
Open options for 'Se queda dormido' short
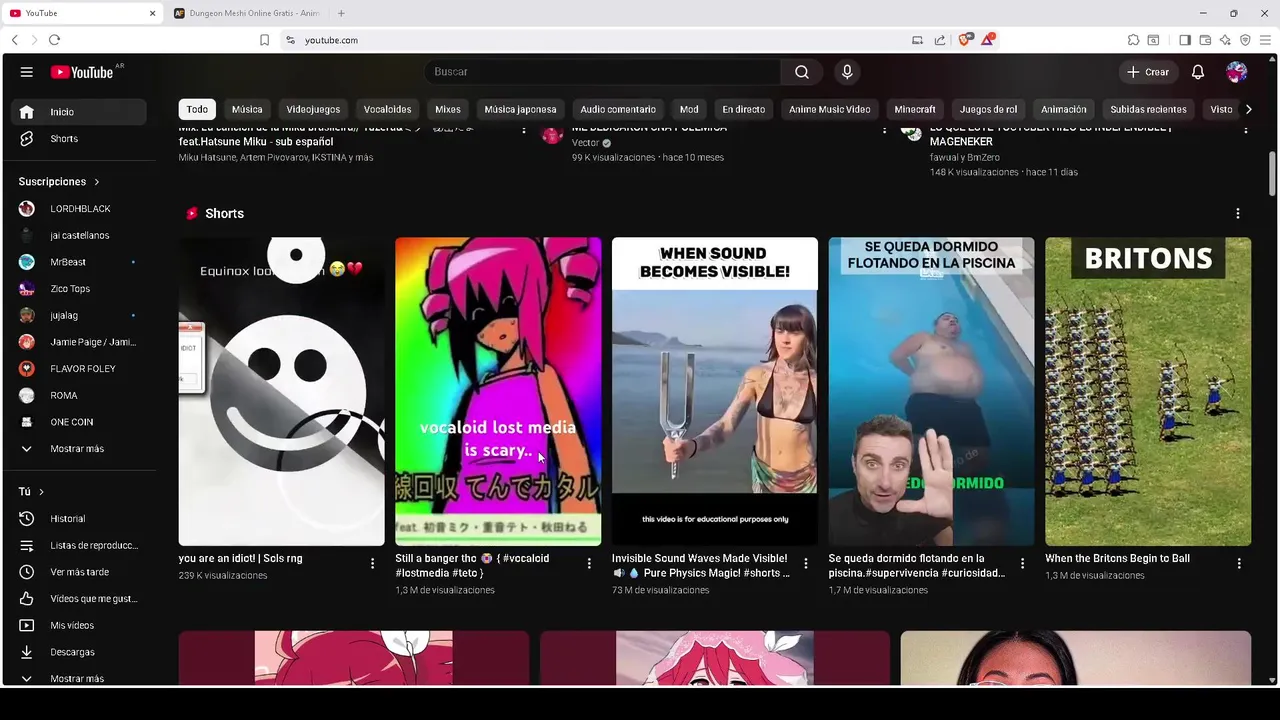tap(1022, 564)
